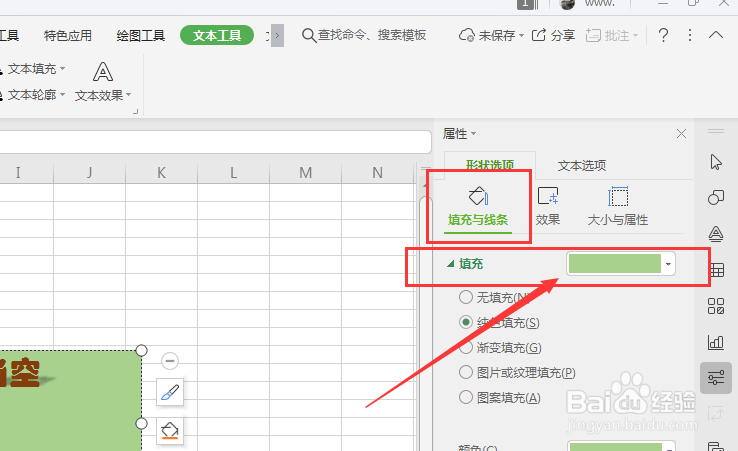Switch to the 绘图工具 ribbon tab
The image size is (738, 451).
click(x=141, y=35)
